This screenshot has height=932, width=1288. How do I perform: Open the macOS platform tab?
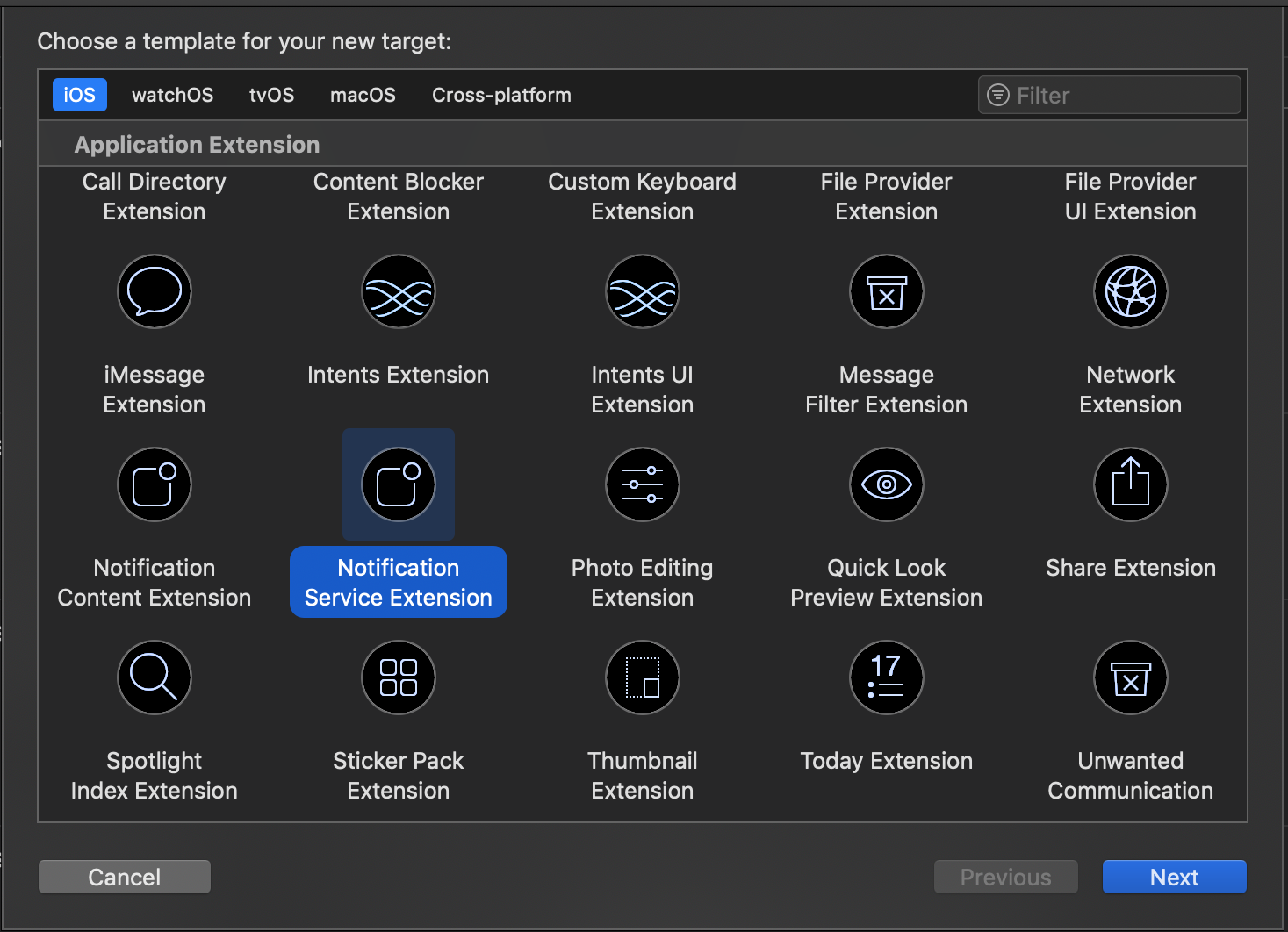coord(363,95)
